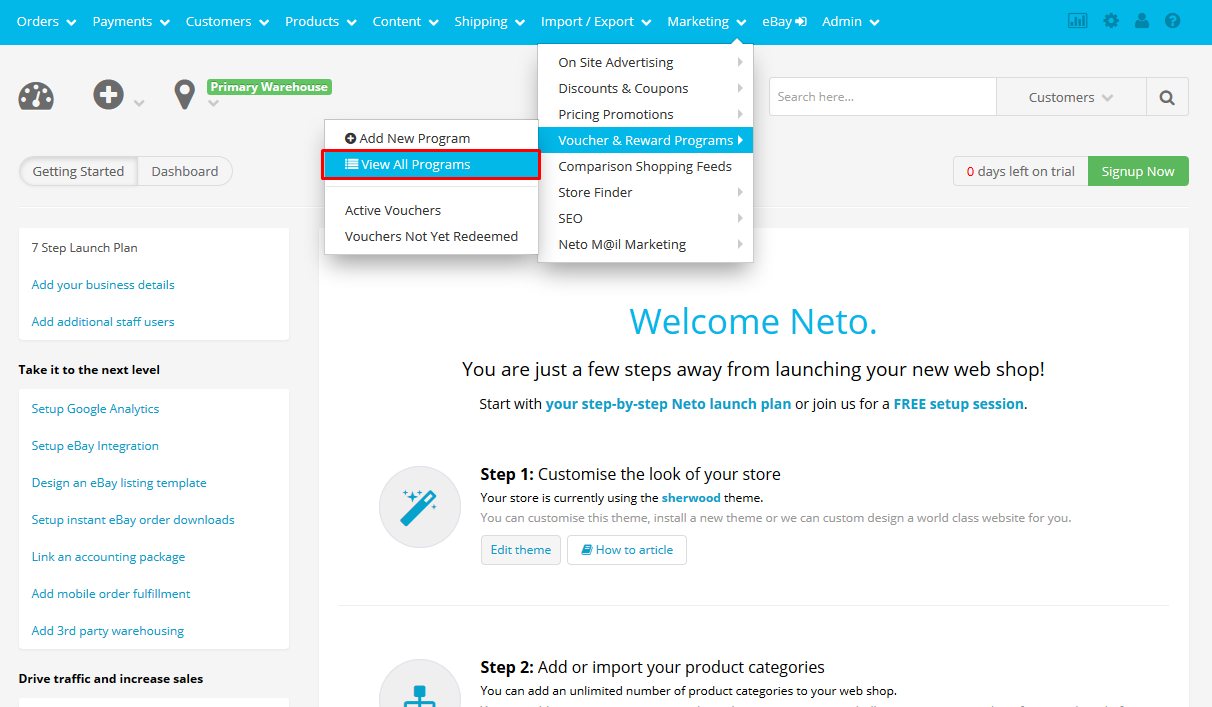Screen dimensions: 1212x707
Task: Open Add additional staff users link
Action: tap(103, 322)
